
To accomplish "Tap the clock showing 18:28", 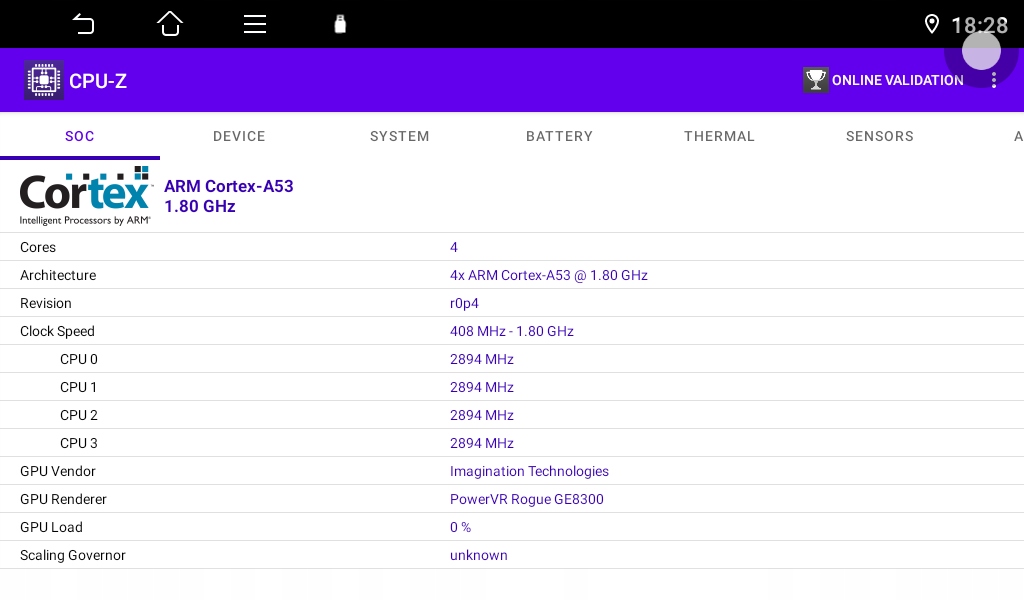I will (x=979, y=25).
